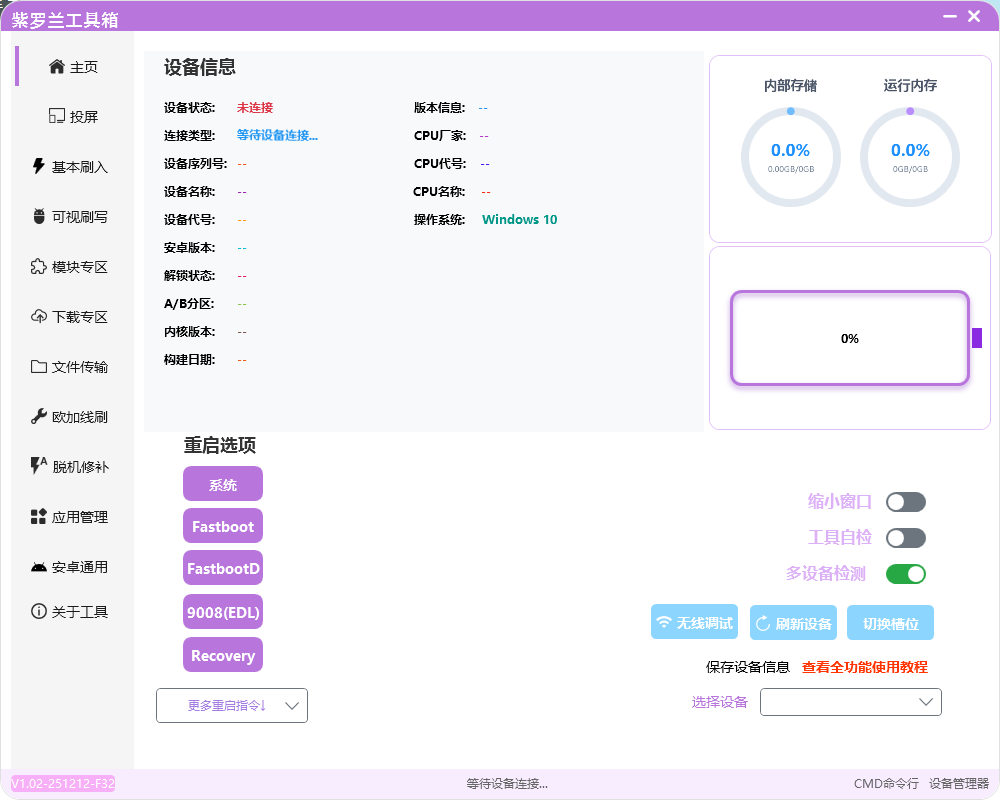
Task: Open the 选择设备 combo box
Action: 850,702
